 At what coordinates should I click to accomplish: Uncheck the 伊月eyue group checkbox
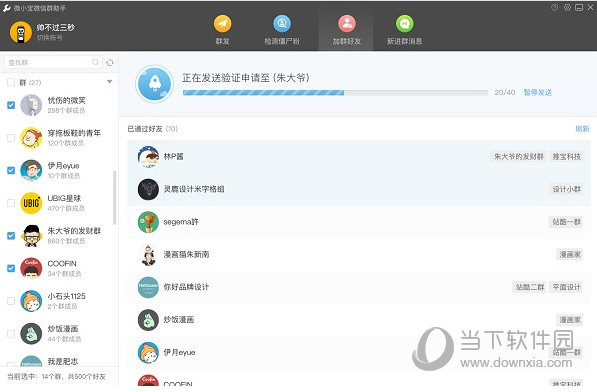11,170
